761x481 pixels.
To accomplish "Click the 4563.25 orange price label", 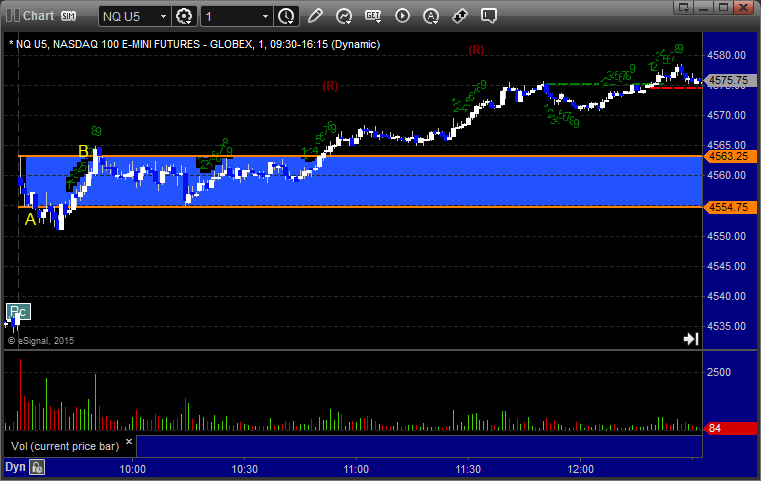I will (729, 156).
